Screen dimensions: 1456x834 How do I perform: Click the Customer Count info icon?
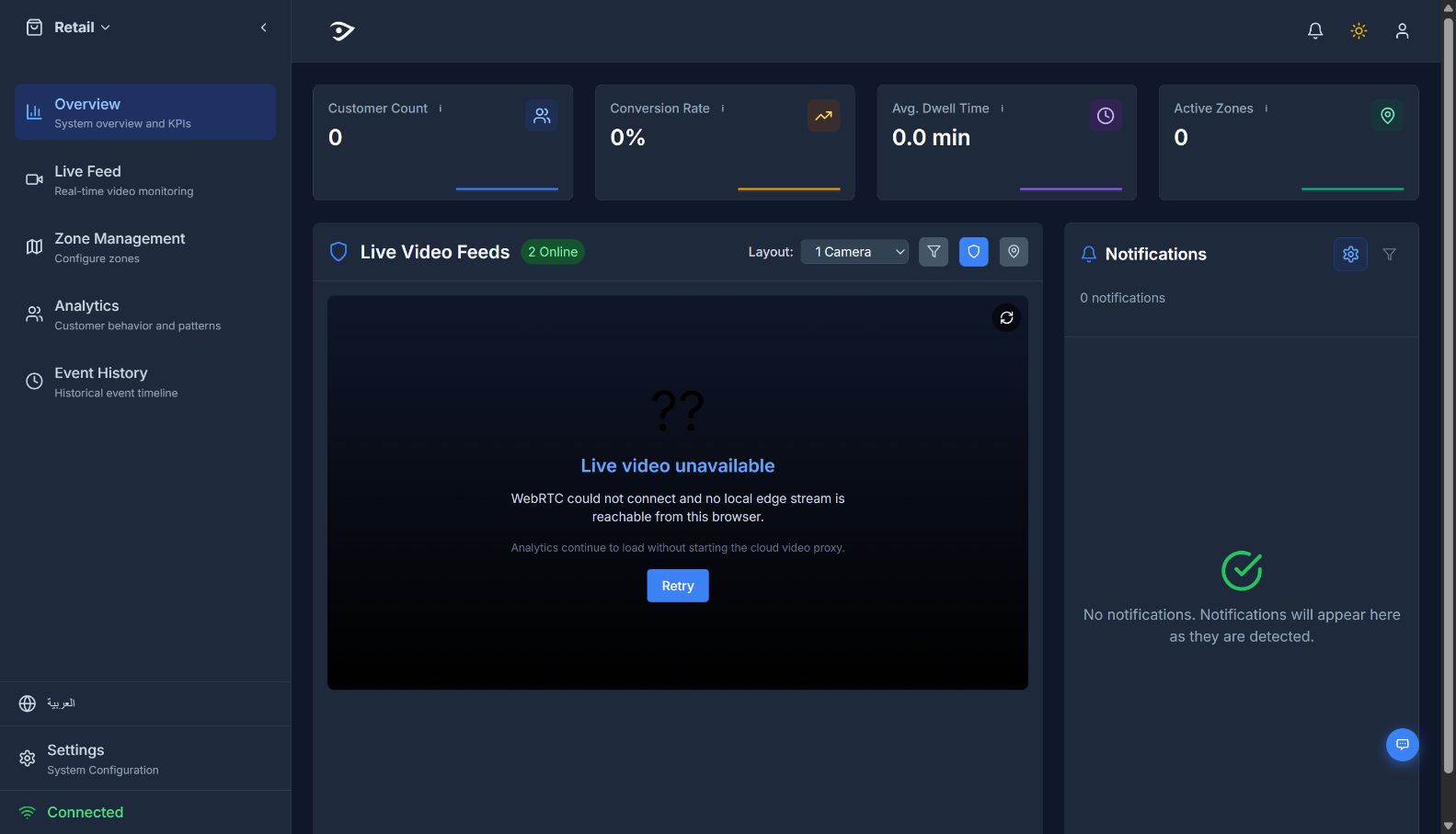441,109
